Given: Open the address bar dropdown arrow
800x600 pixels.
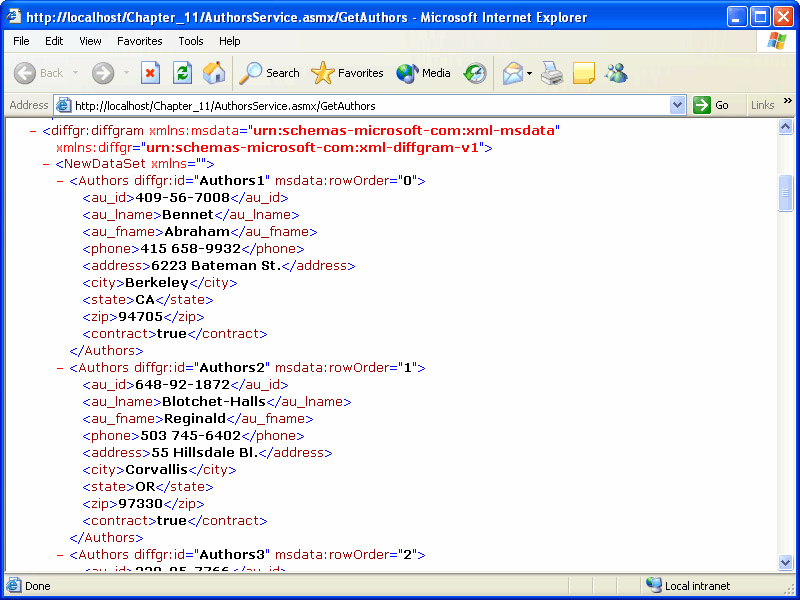Looking at the screenshot, I should [x=677, y=105].
